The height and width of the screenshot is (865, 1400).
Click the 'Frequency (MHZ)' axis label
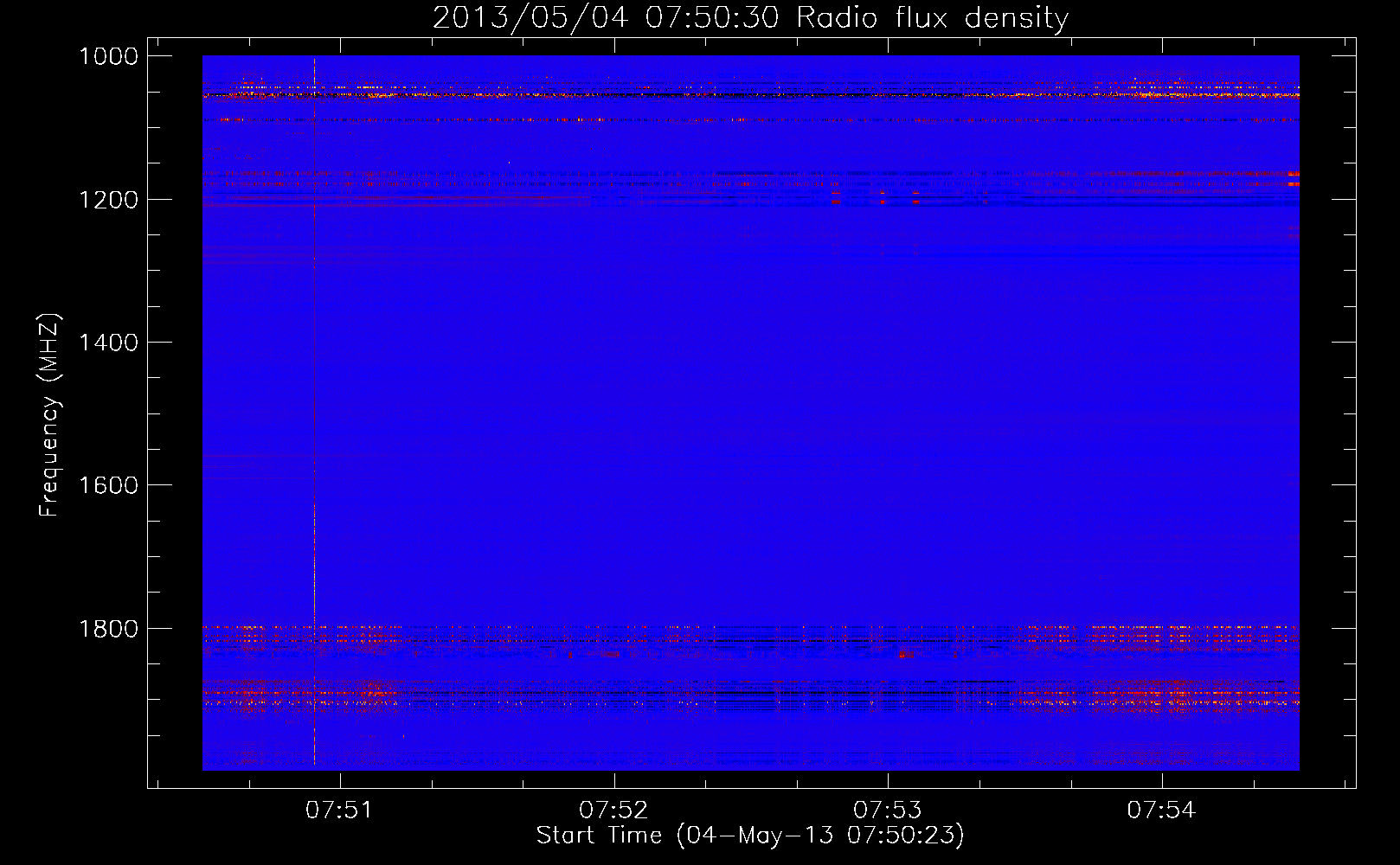pyautogui.click(x=50, y=415)
